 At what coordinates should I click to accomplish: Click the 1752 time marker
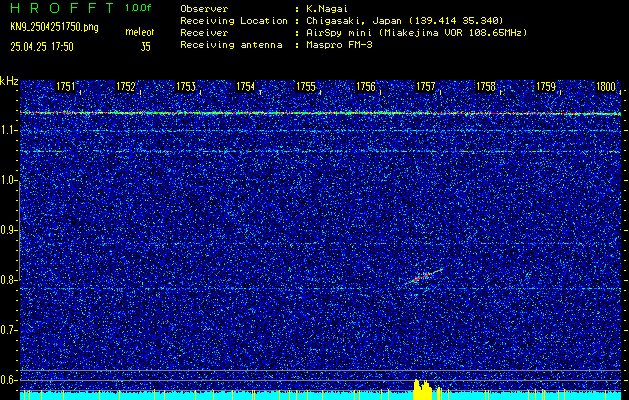(x=126, y=87)
